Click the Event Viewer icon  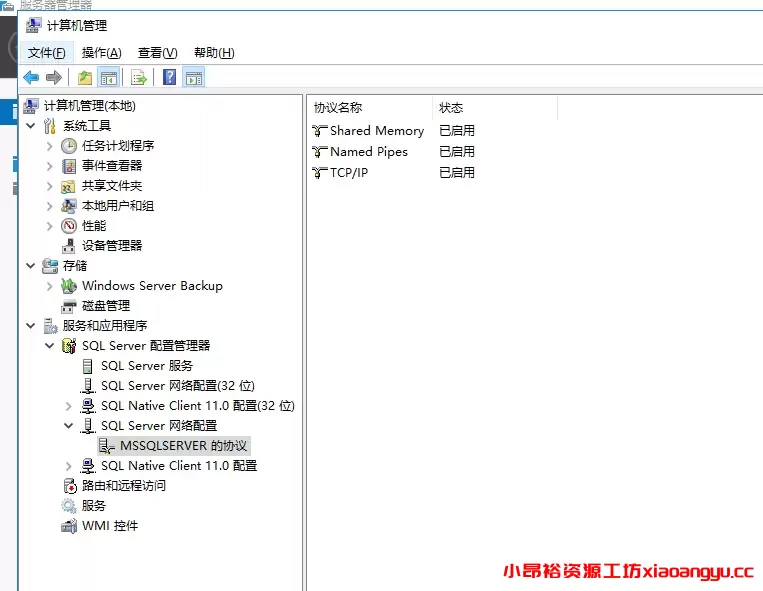69,166
